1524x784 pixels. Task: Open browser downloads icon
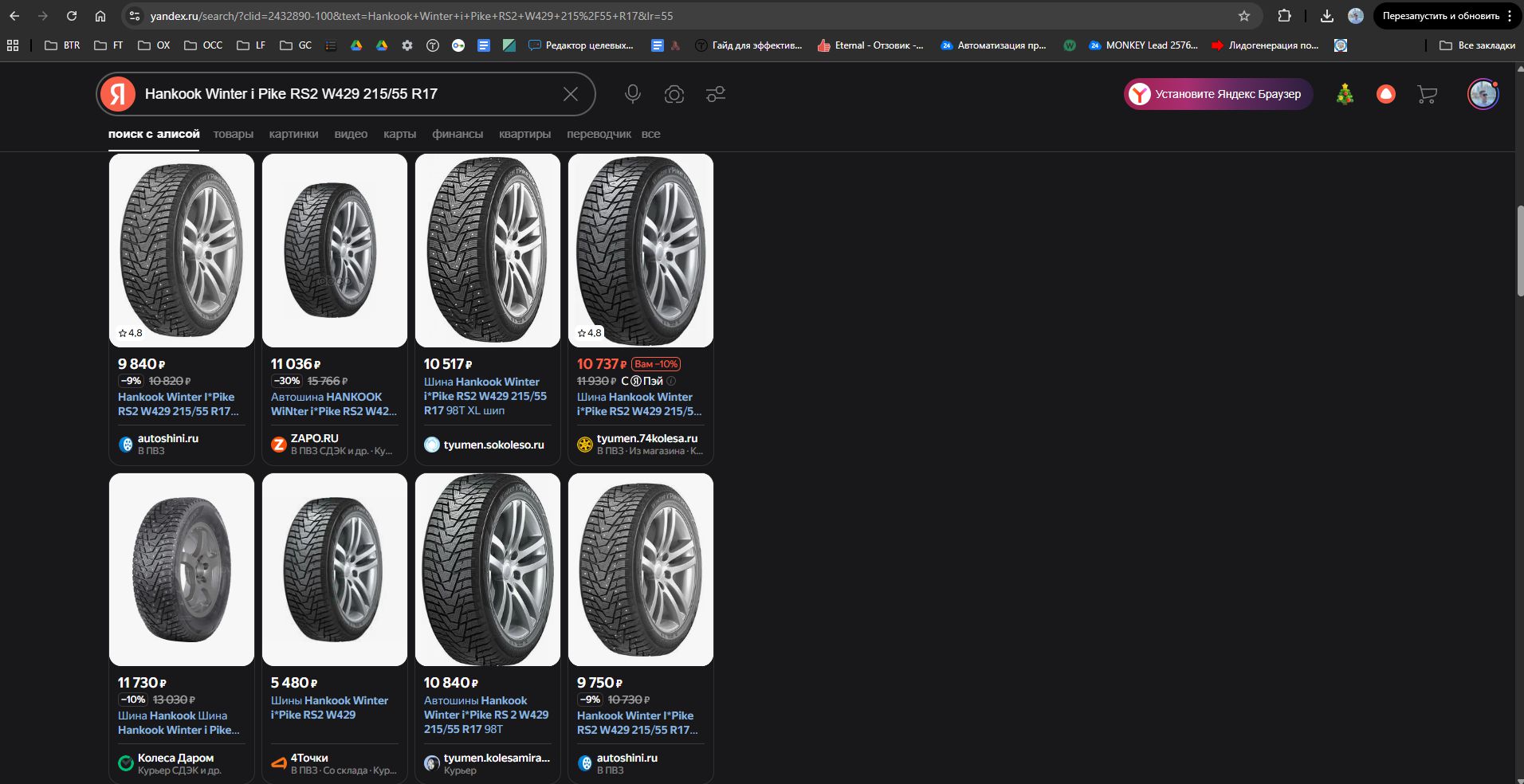point(1327,16)
